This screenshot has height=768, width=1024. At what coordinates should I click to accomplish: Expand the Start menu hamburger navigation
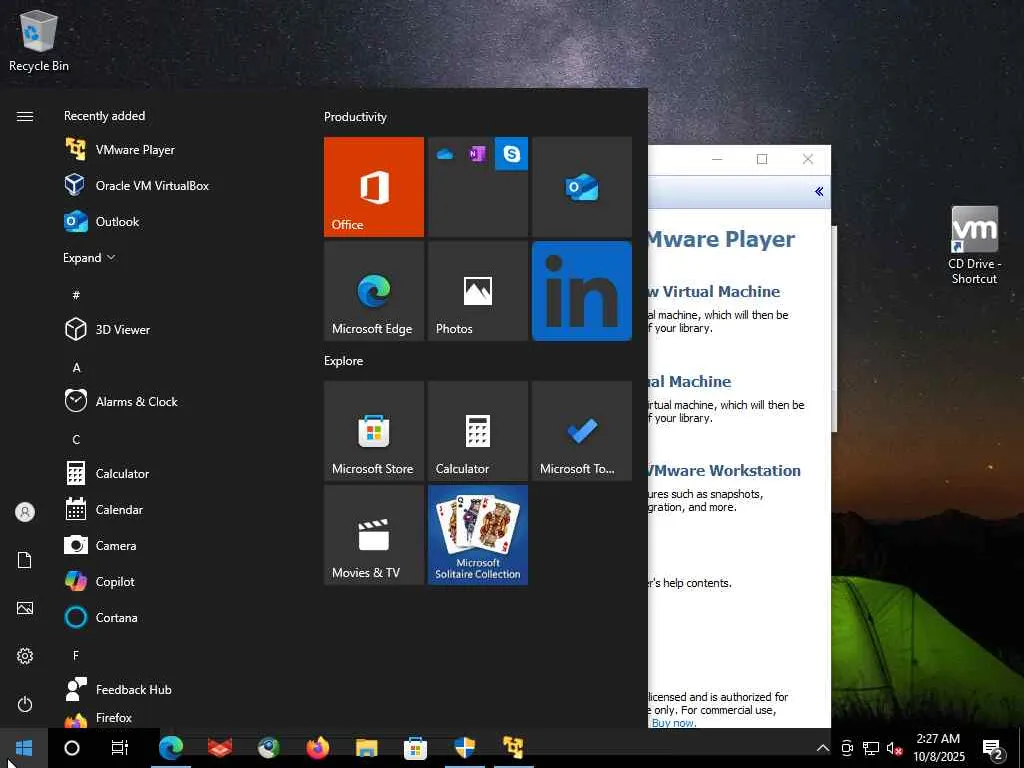tap(25, 117)
